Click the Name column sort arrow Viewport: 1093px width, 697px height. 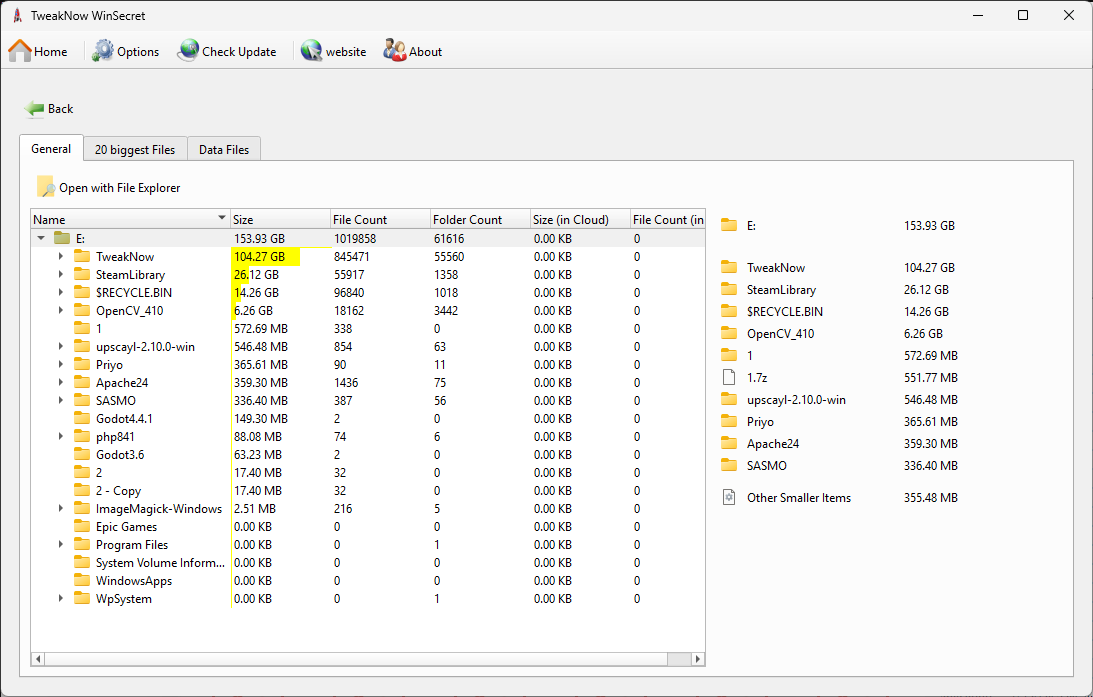tap(222, 218)
